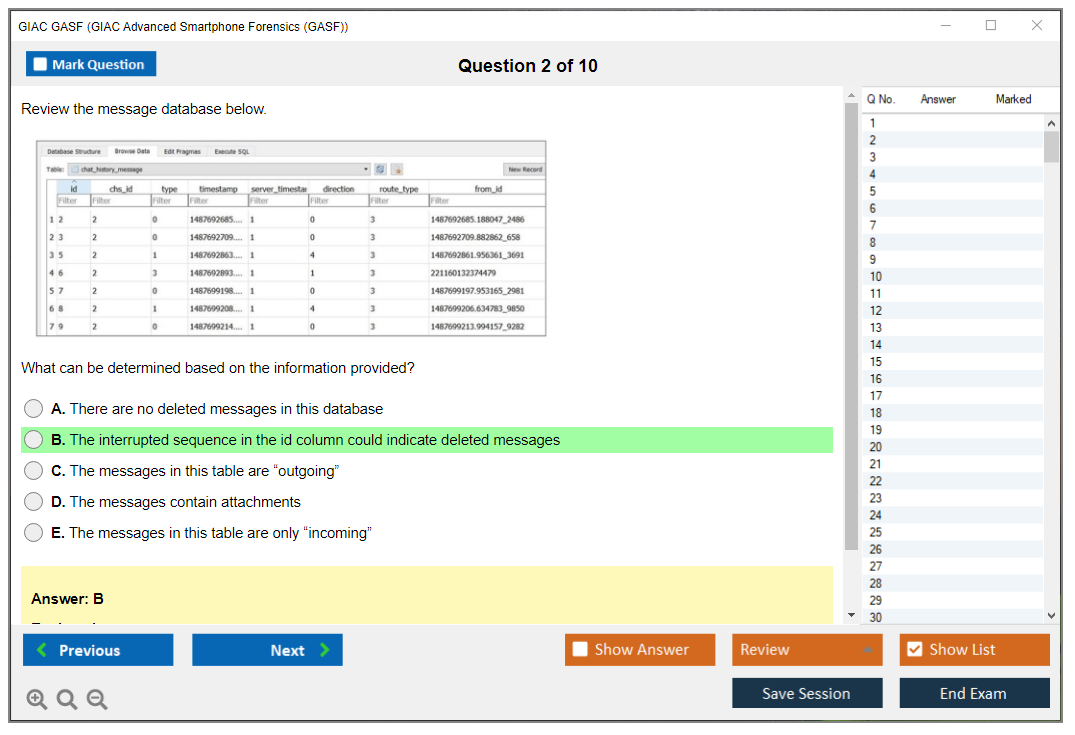Click the Previous button with left arrow

[98, 650]
